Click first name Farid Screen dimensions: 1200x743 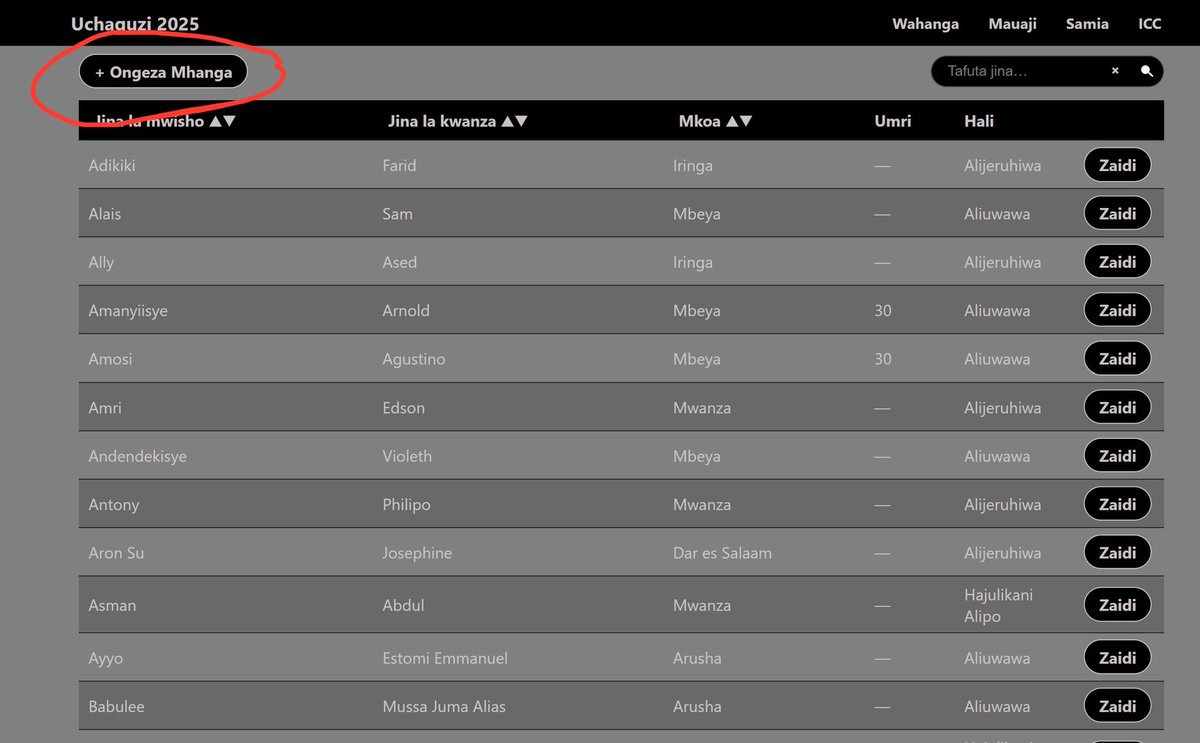tap(399, 166)
